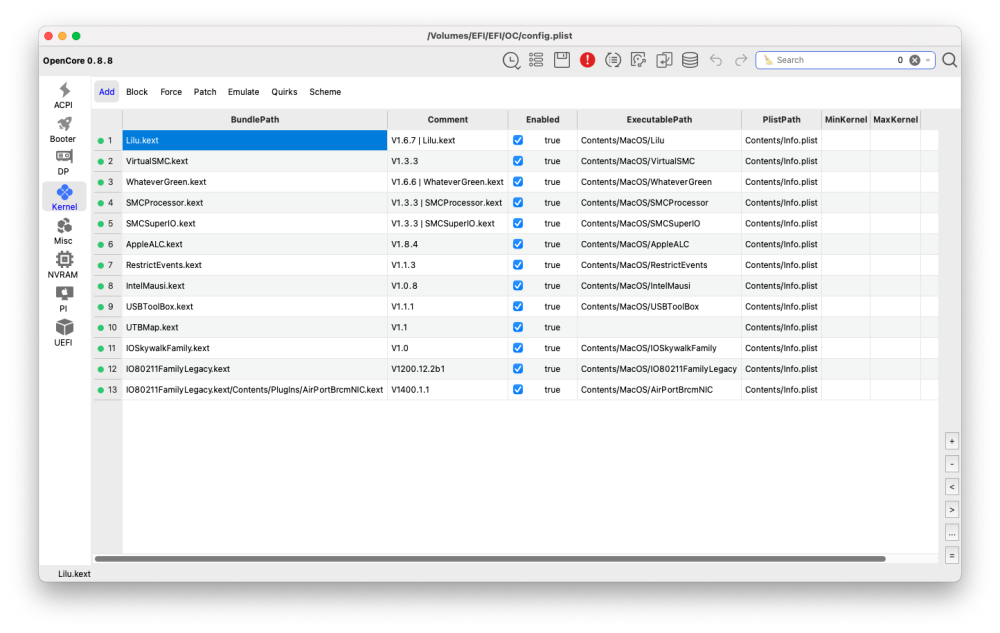Click the less-than side button
This screenshot has width=1000, height=633.
[x=952, y=487]
